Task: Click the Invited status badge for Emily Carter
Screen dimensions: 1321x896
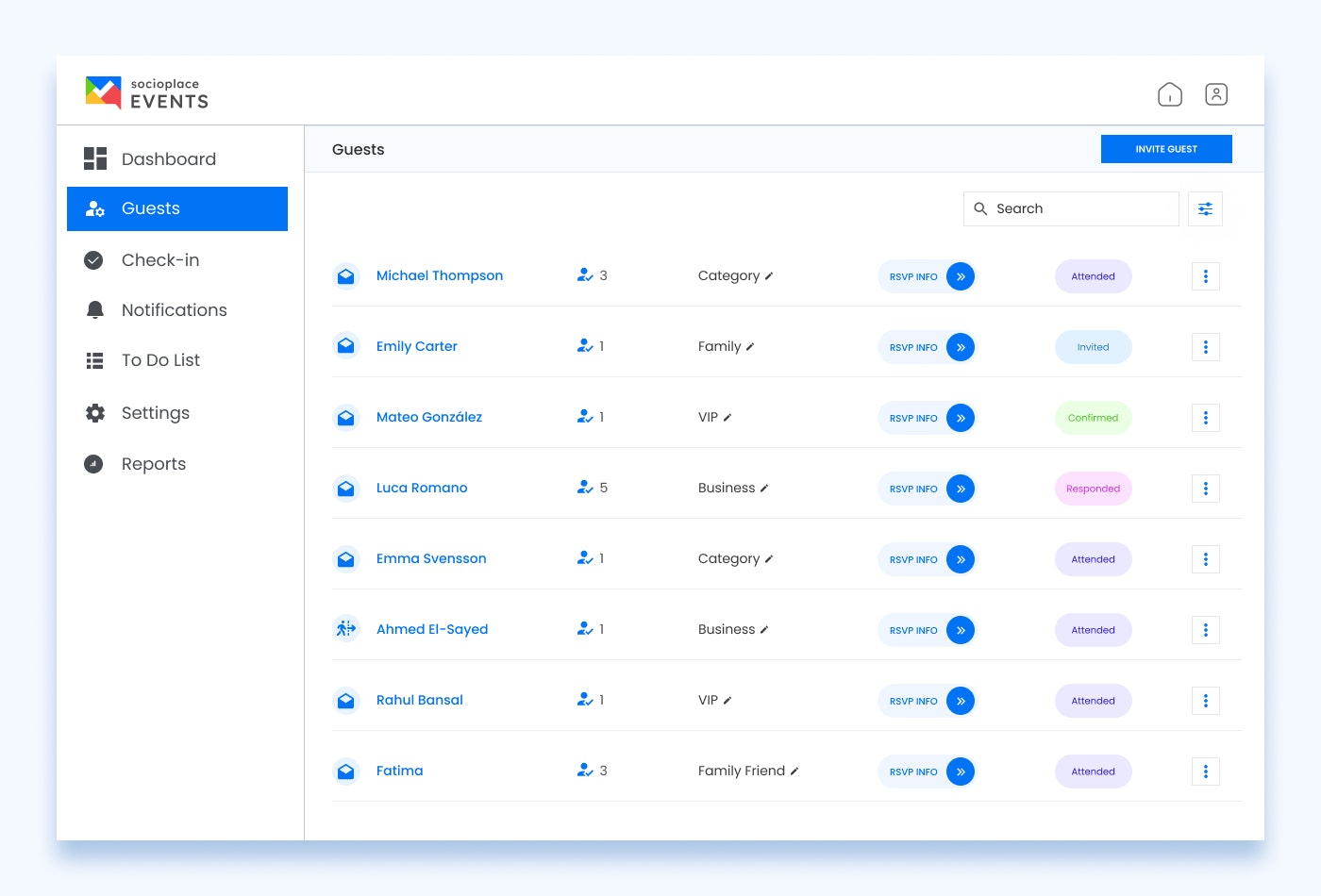Action: point(1094,347)
